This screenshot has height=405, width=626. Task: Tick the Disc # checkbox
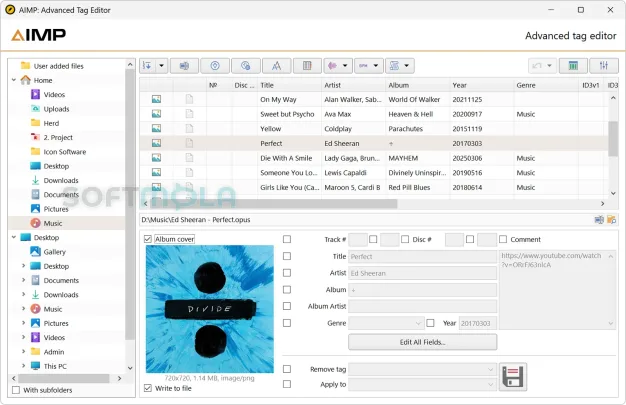[x=405, y=239]
